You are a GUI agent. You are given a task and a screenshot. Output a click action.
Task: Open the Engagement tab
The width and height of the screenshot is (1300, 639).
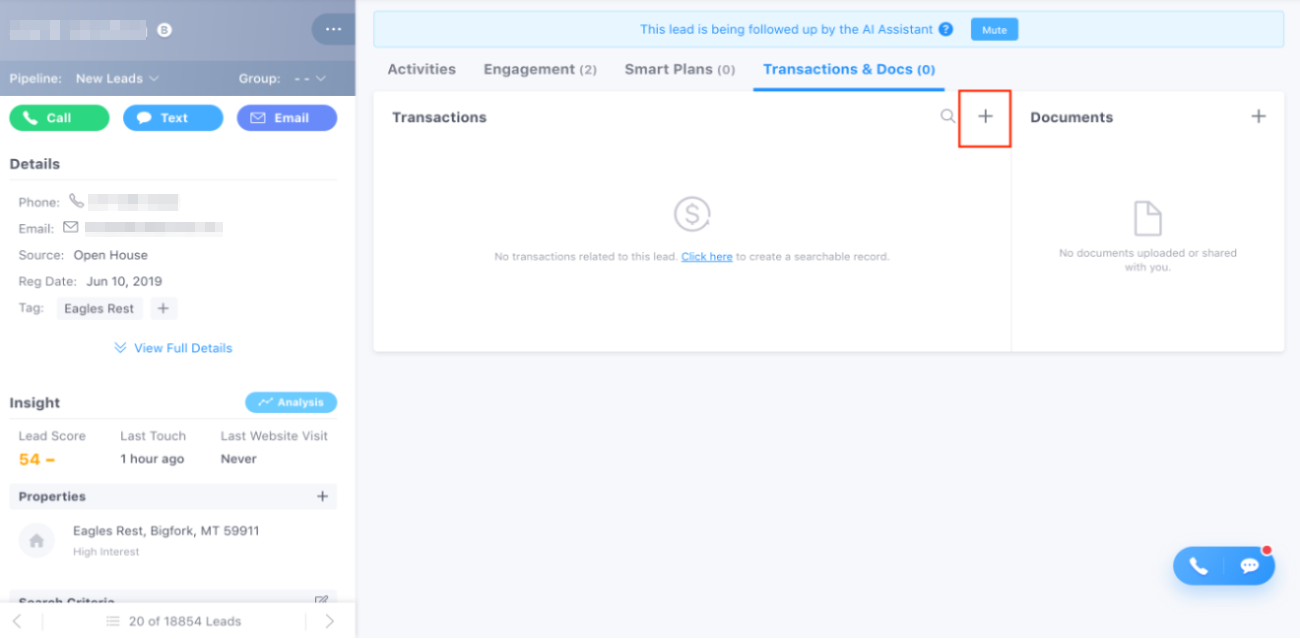point(540,69)
